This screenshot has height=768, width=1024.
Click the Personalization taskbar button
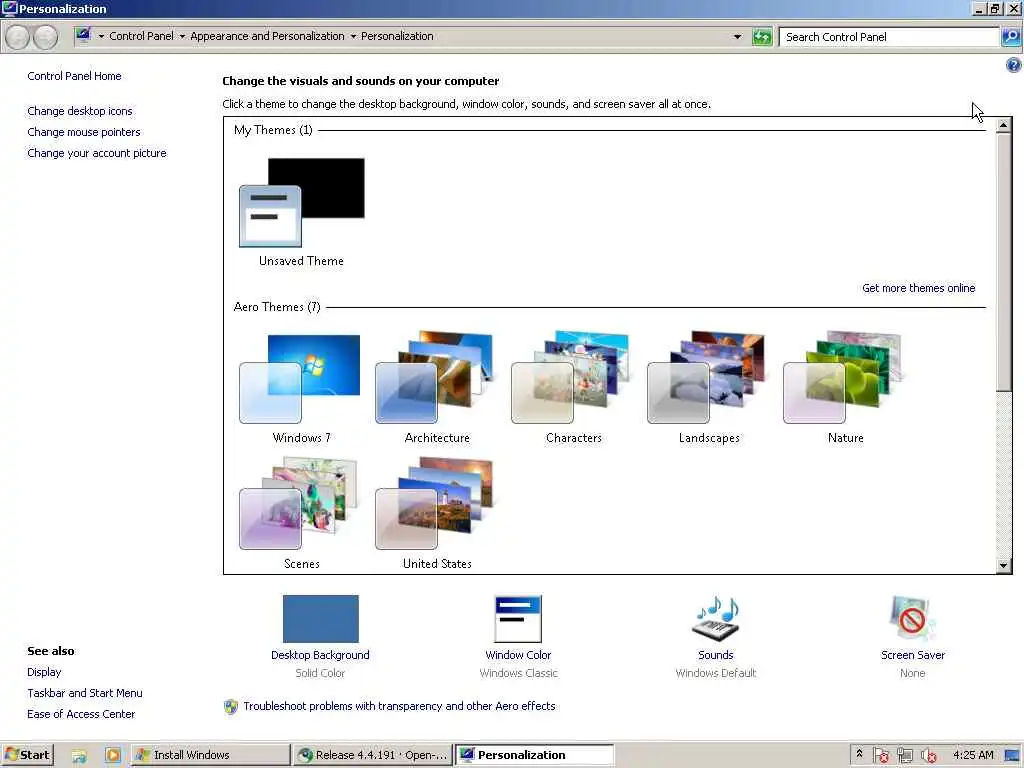point(534,756)
